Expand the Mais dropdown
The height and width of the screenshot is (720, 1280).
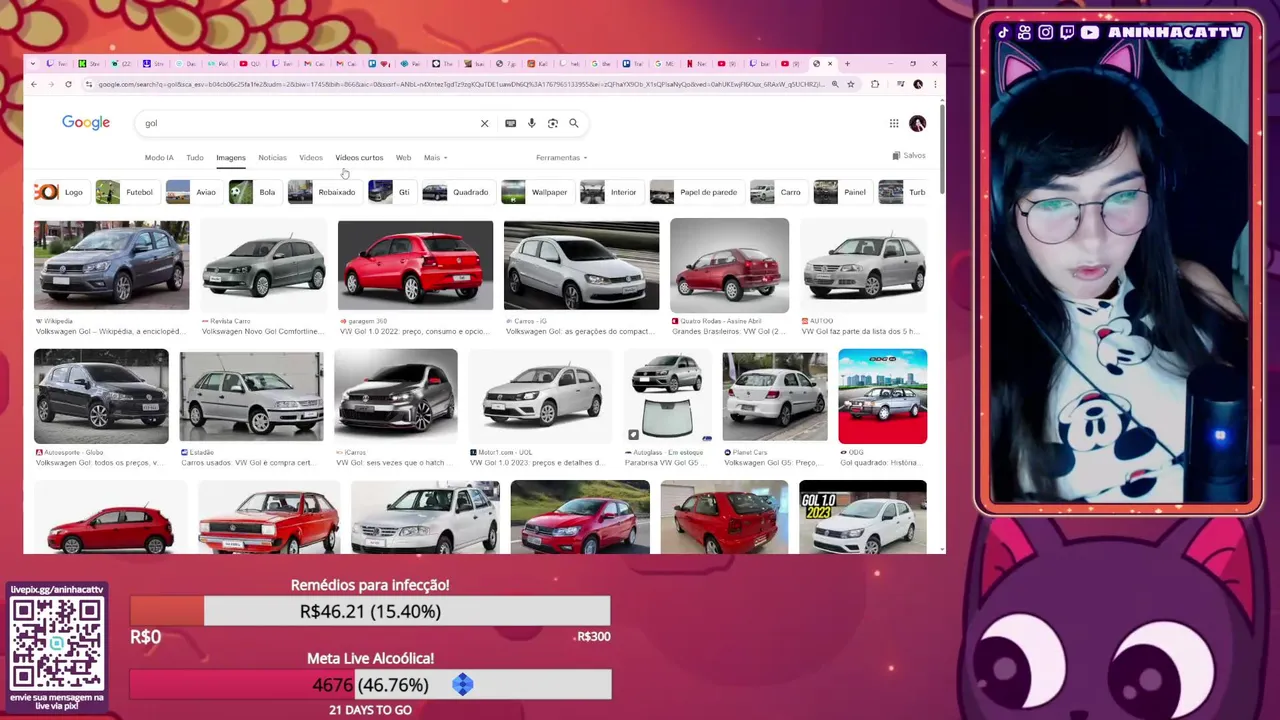[x=435, y=158]
